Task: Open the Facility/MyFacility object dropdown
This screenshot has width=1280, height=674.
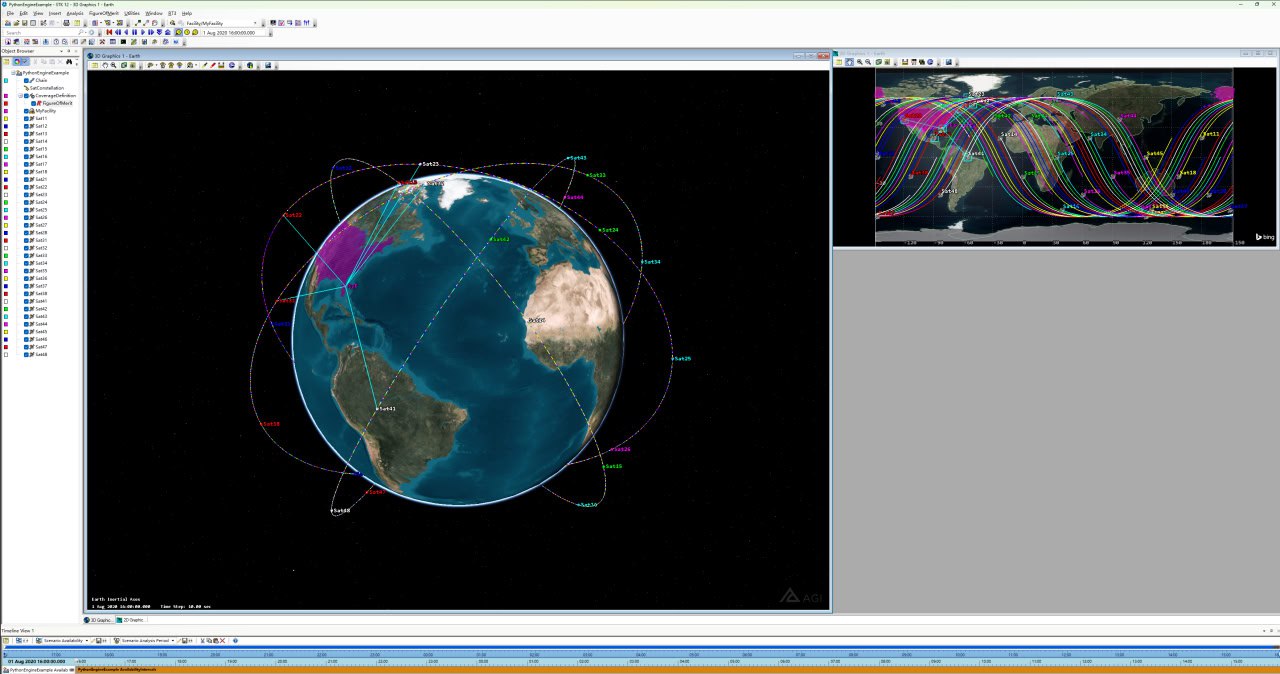Action: [255, 22]
